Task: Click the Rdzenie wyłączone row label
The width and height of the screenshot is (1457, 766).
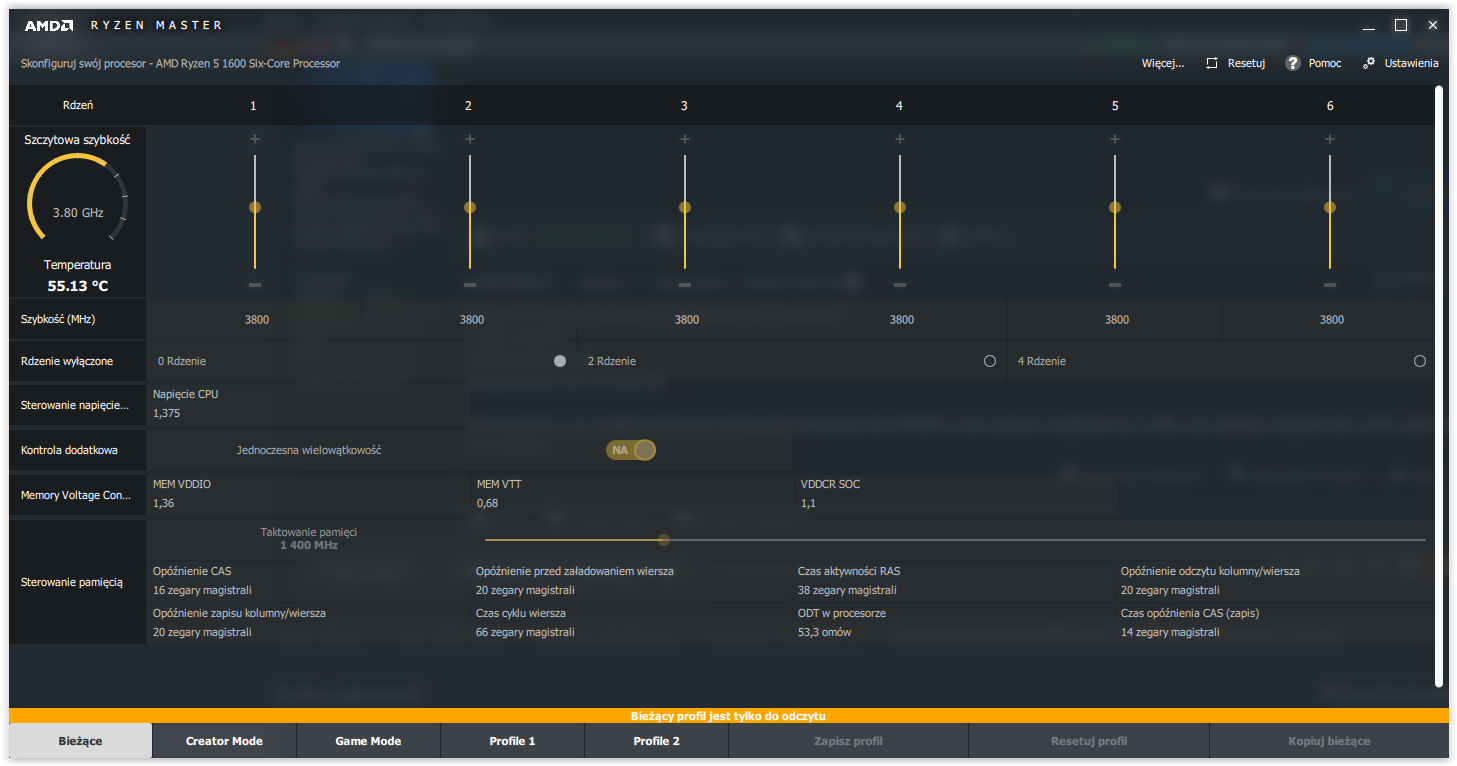Action: coord(67,361)
